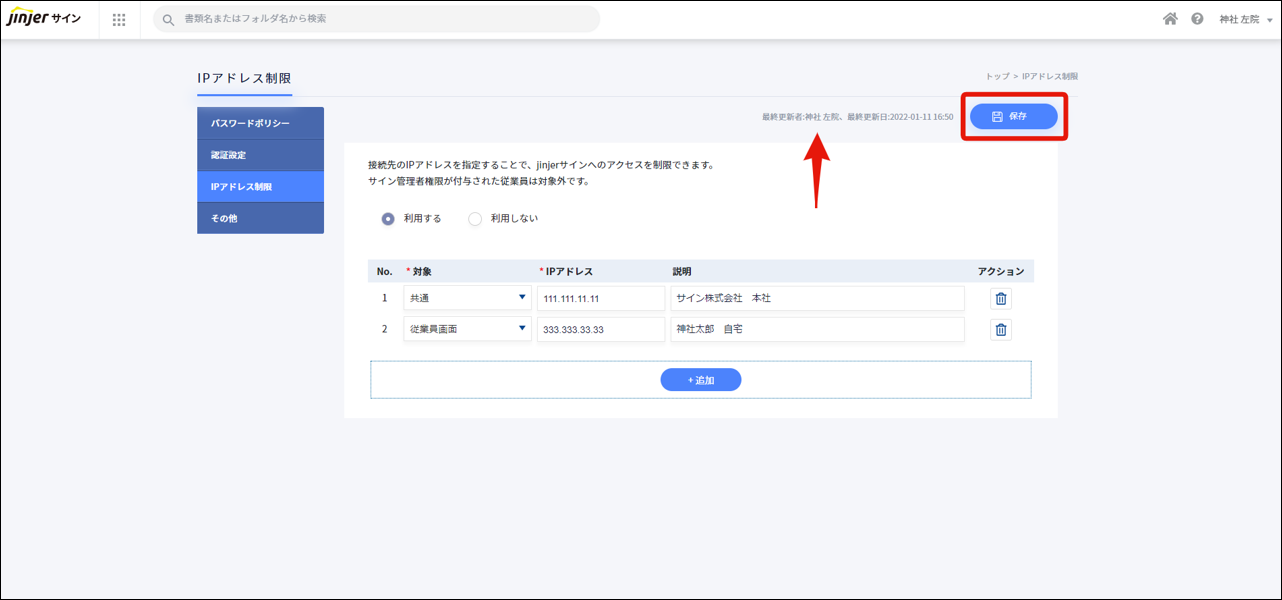Click the 保存 save button
Viewport: 1282px width, 600px height.
(x=1013, y=117)
